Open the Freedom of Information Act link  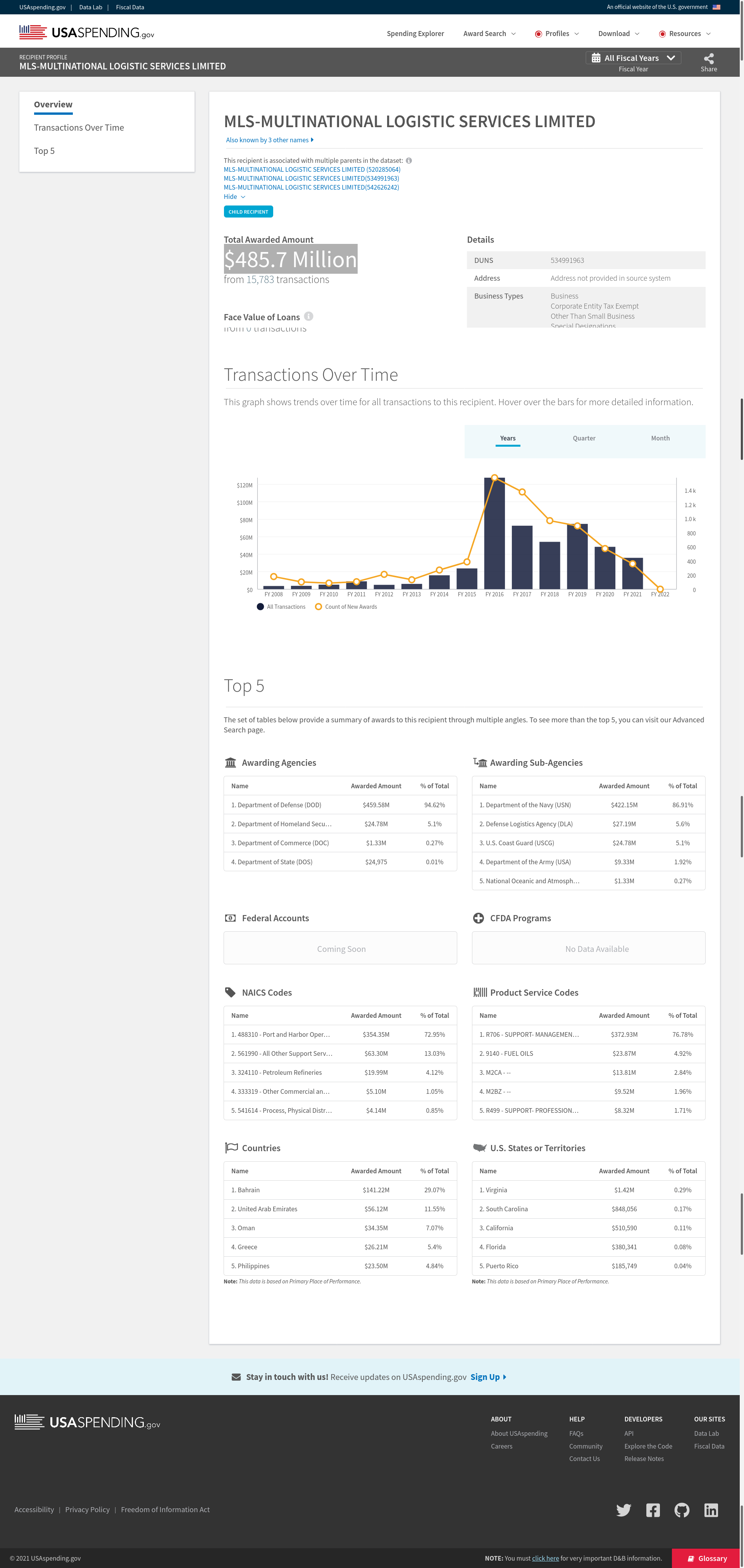click(x=165, y=1509)
